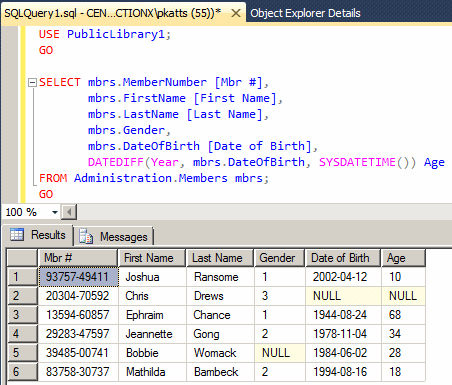Click last name cell Bambeck
Viewport: 452px width, 385px height.
point(220,372)
